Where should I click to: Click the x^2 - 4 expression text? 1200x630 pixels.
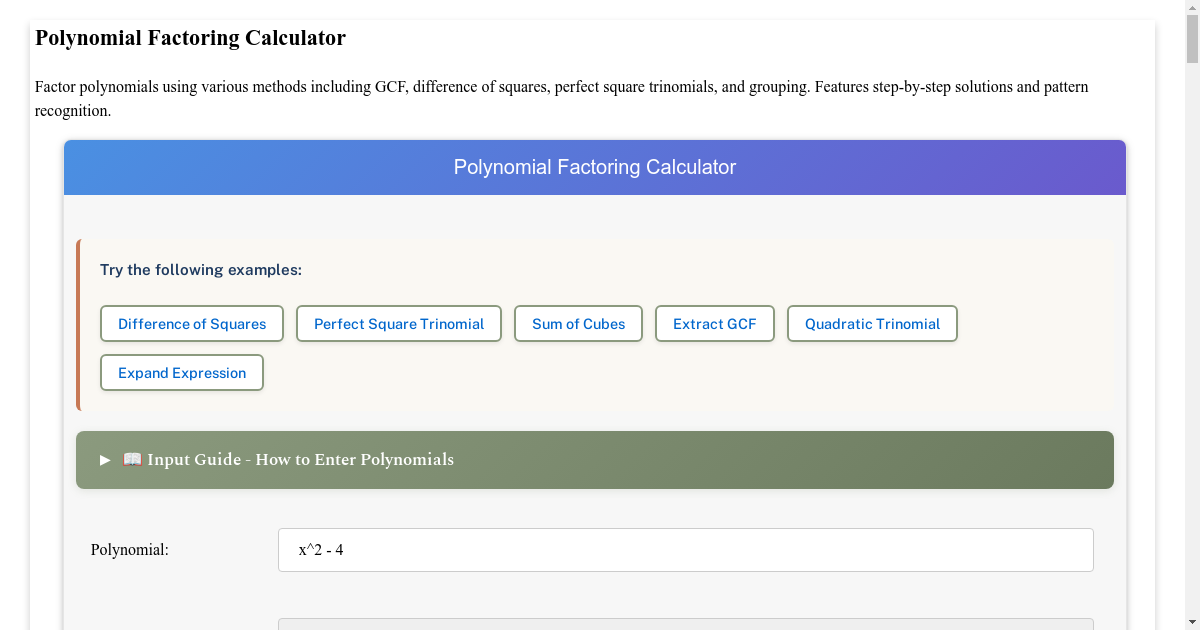(x=319, y=549)
